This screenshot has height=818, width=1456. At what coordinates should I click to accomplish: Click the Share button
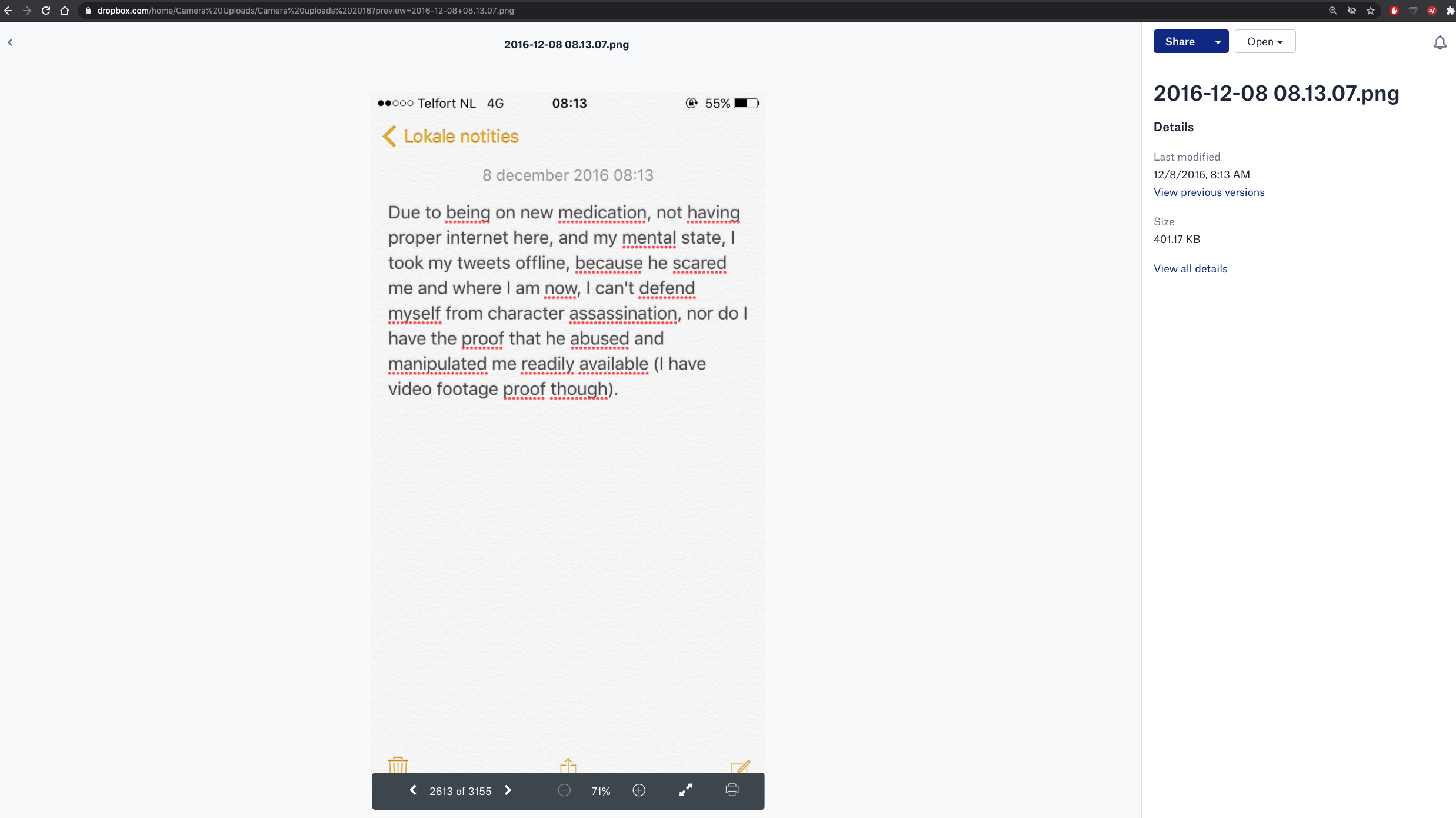[1180, 42]
